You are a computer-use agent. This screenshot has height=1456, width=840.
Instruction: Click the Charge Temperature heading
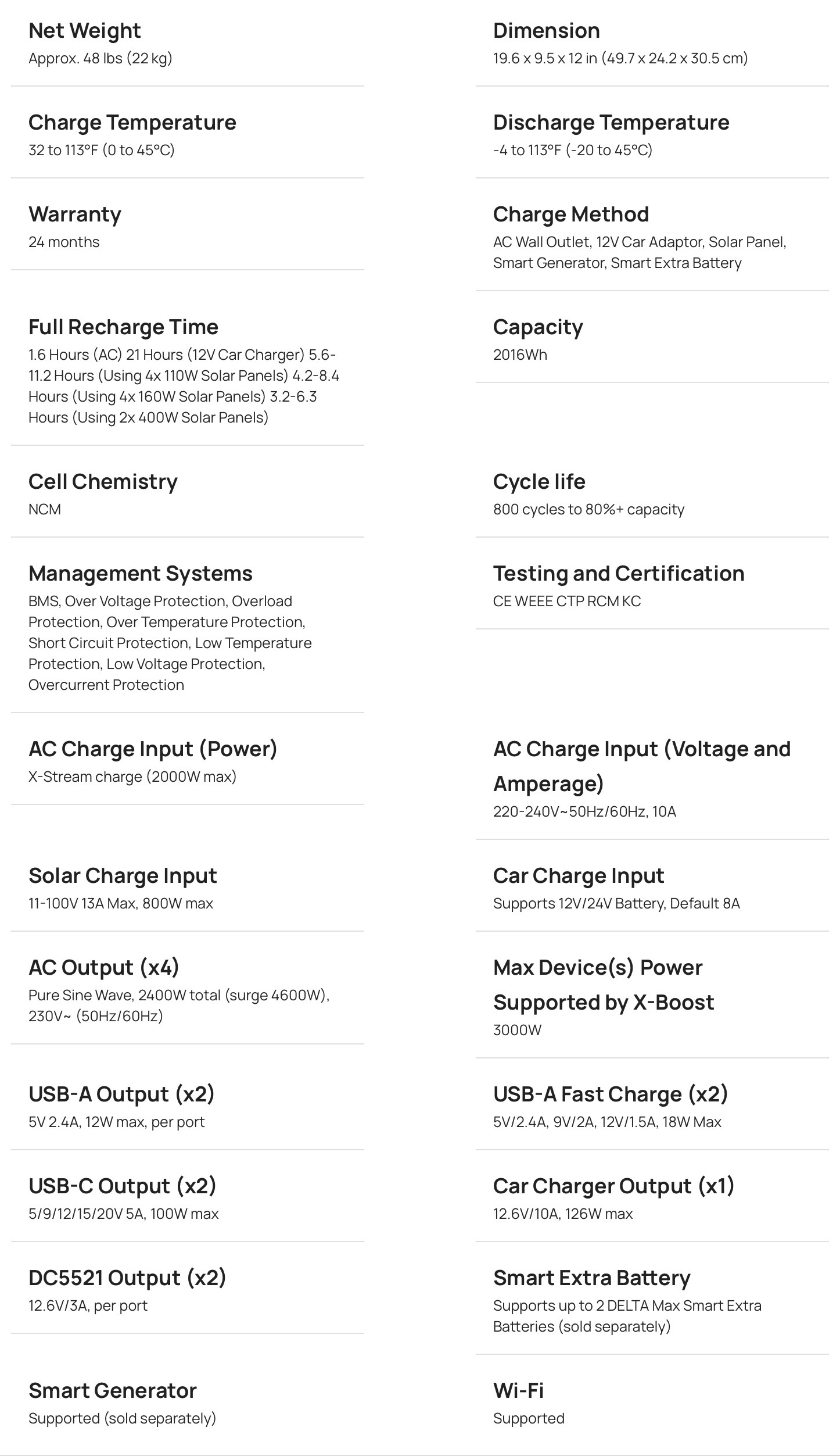click(x=132, y=123)
